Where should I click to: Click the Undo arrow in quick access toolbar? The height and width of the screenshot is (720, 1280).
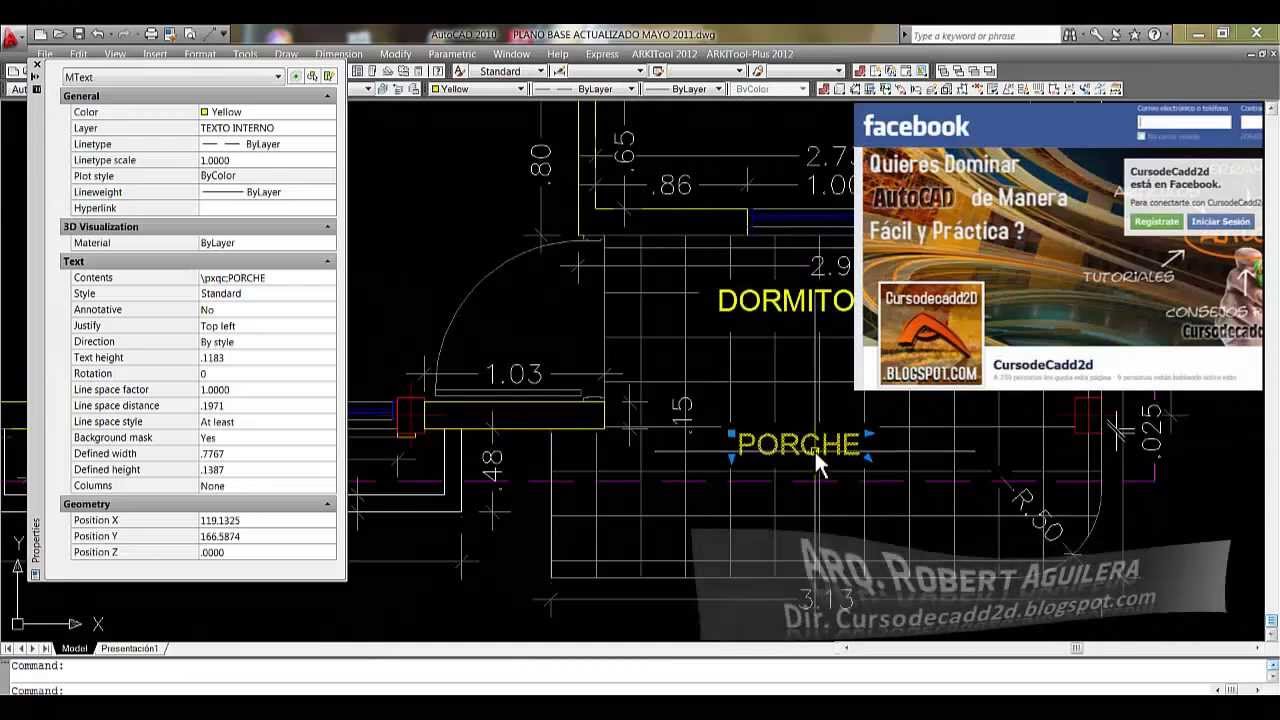pos(98,34)
